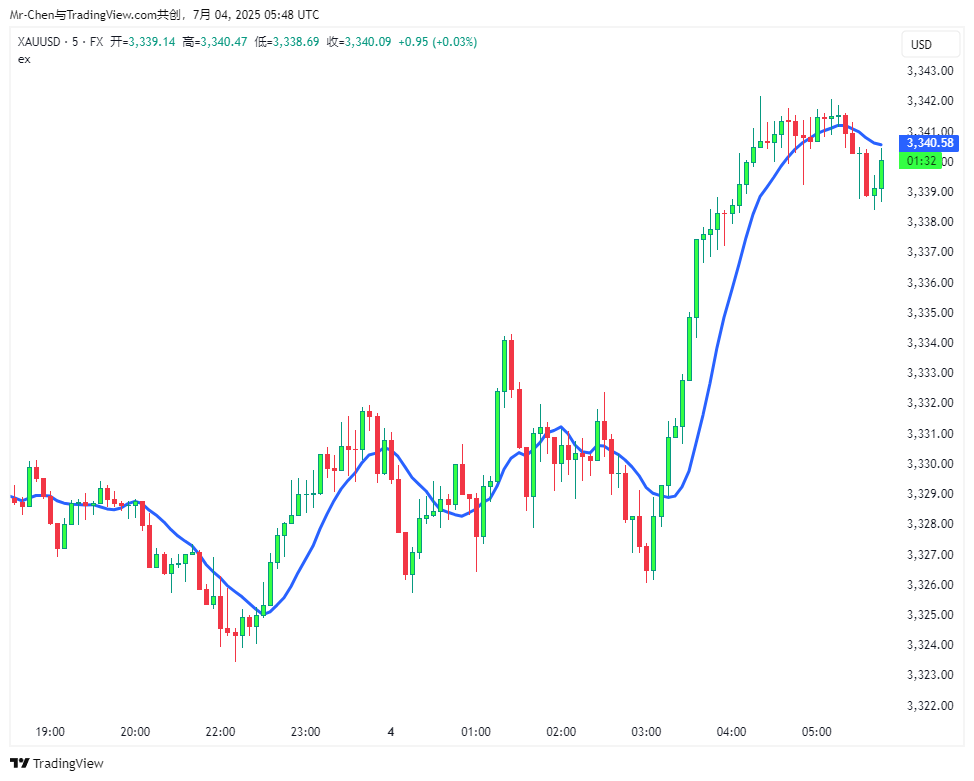
Task: Click the 3,335.00 price axis label
Action: point(930,313)
